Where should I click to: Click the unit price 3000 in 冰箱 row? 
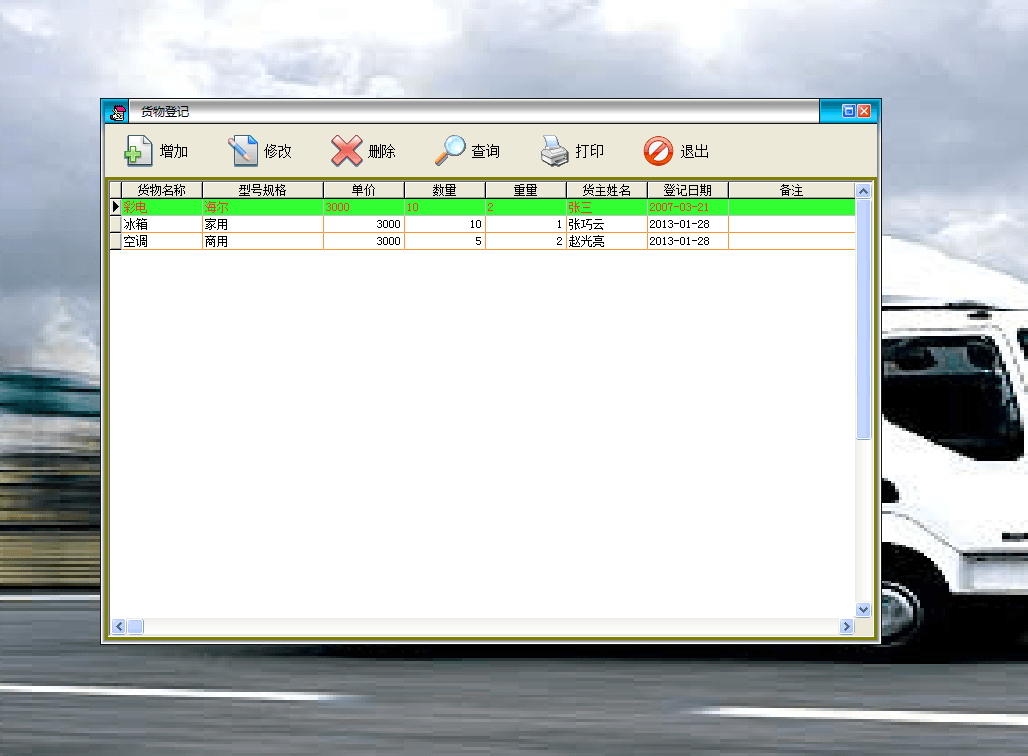point(364,224)
